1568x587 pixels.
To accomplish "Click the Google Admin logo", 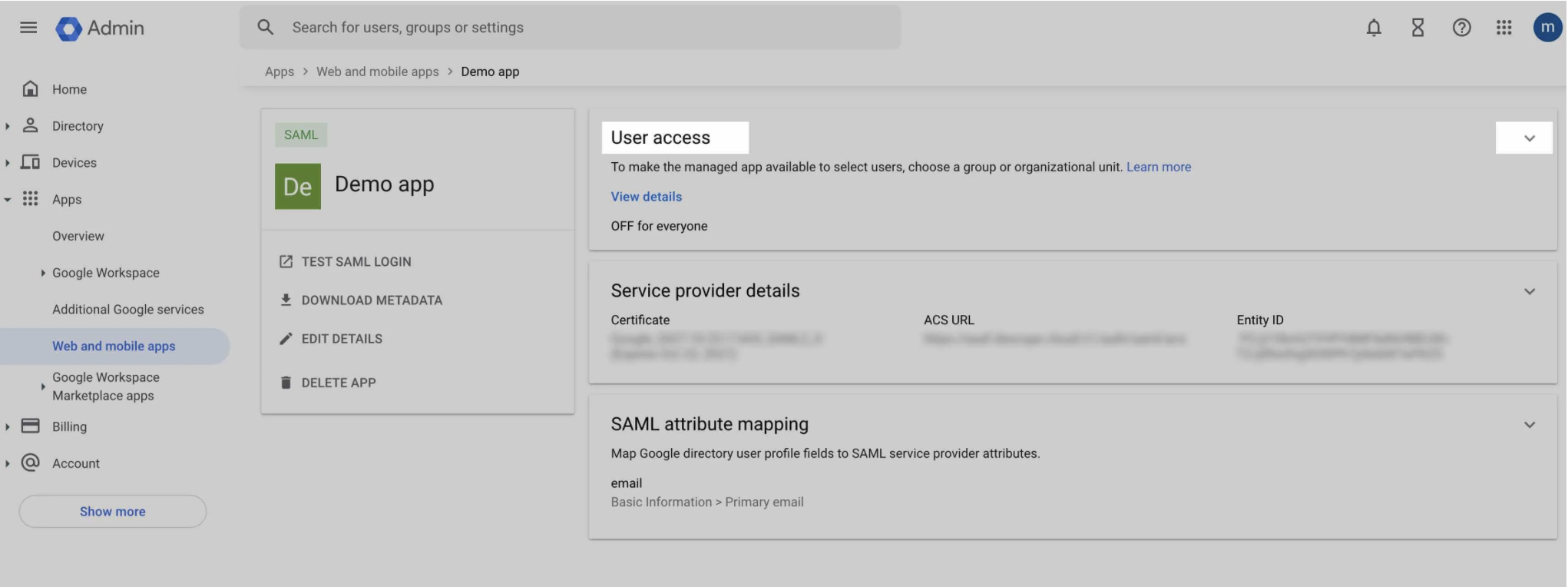I will (100, 28).
